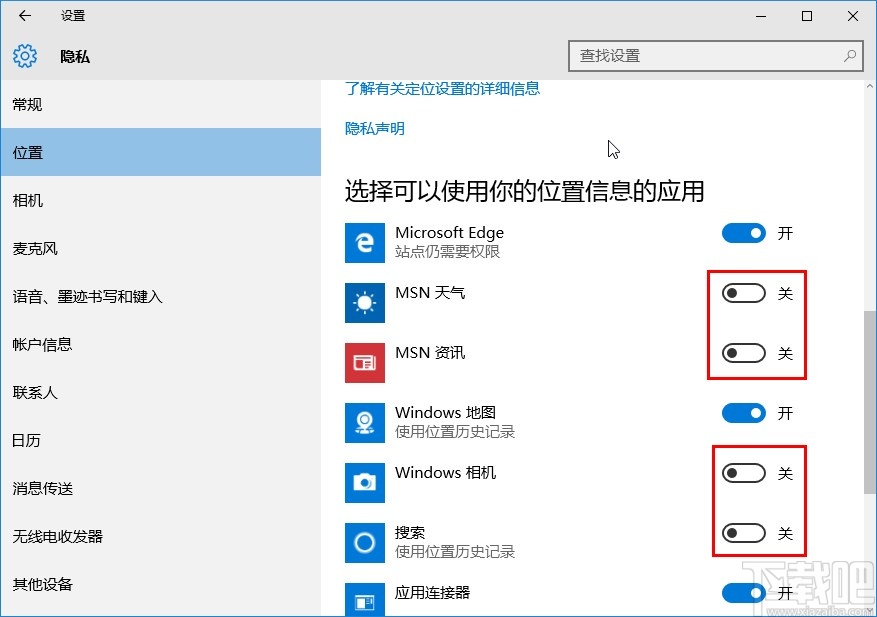Viewport: 877px width, 617px height.
Task: Click the back arrow to return
Action: coord(22,15)
